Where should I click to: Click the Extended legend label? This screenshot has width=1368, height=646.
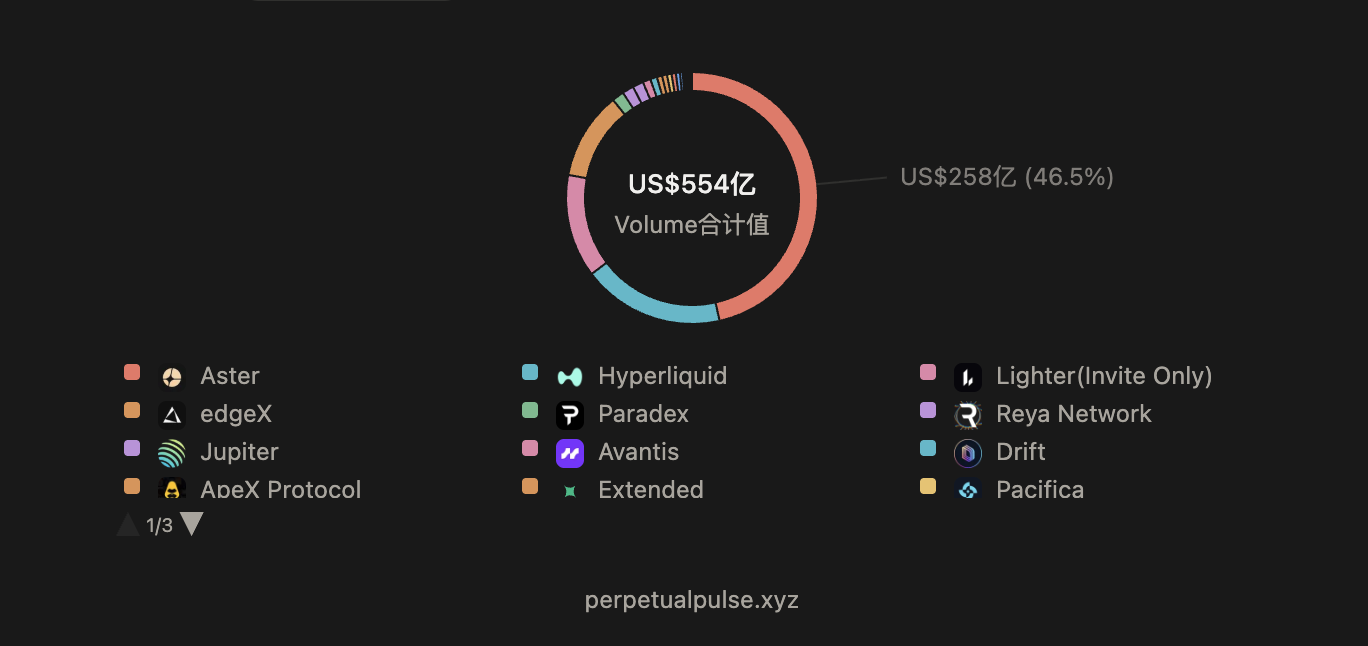point(650,490)
